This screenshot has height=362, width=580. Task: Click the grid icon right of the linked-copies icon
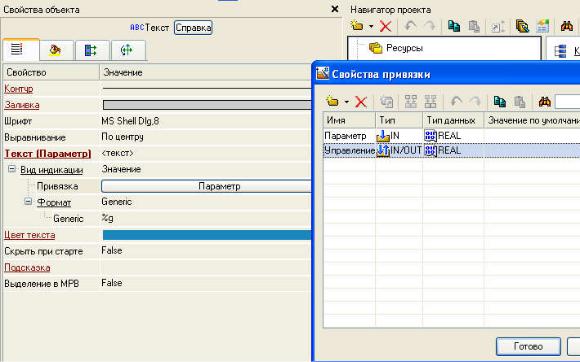411,102
